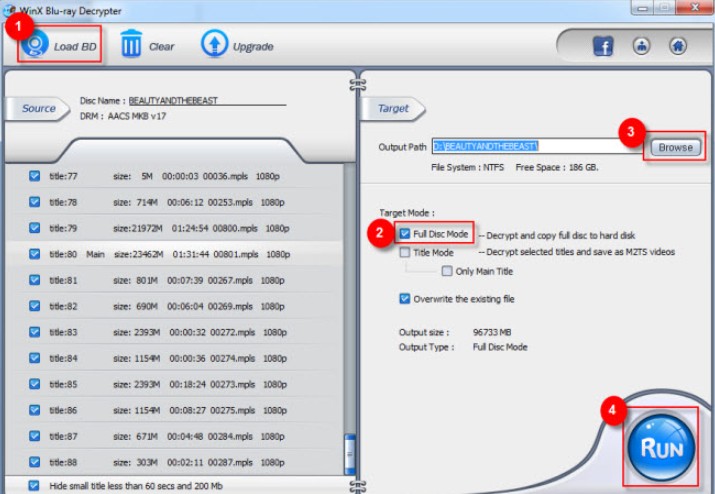The image size is (715, 494).
Task: Open the Facebook page icon
Action: click(603, 46)
